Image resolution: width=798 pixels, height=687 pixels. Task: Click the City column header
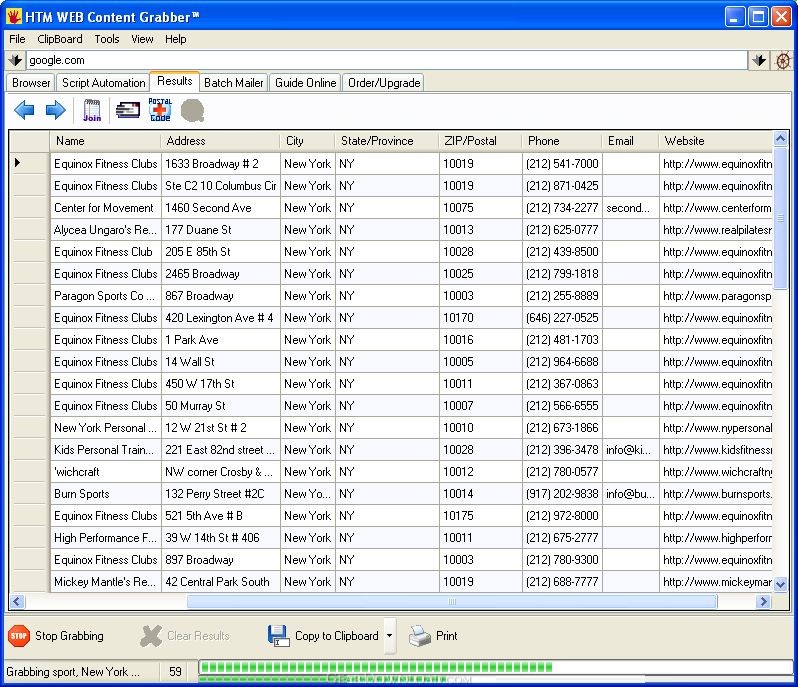tap(307, 141)
